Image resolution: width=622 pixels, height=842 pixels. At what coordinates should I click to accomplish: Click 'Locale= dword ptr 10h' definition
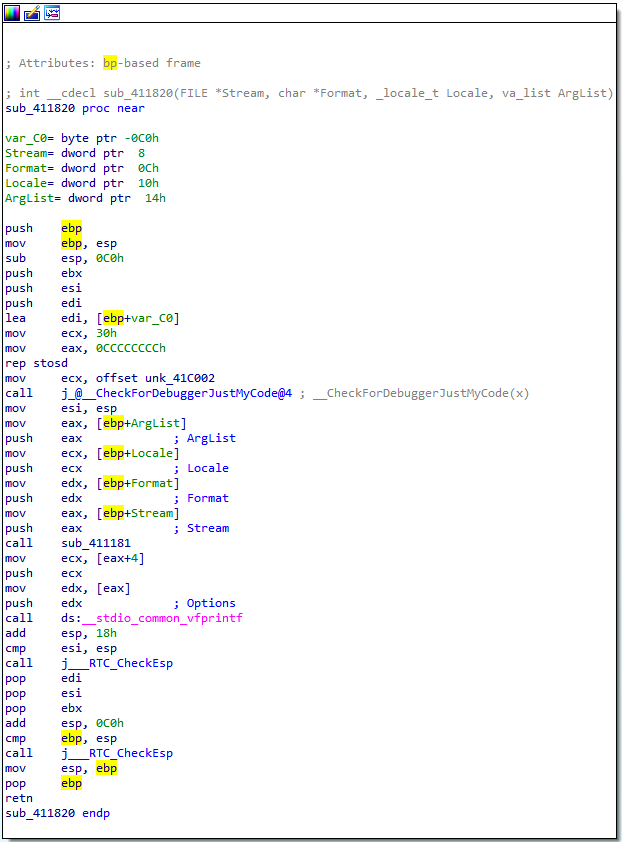click(x=82, y=184)
